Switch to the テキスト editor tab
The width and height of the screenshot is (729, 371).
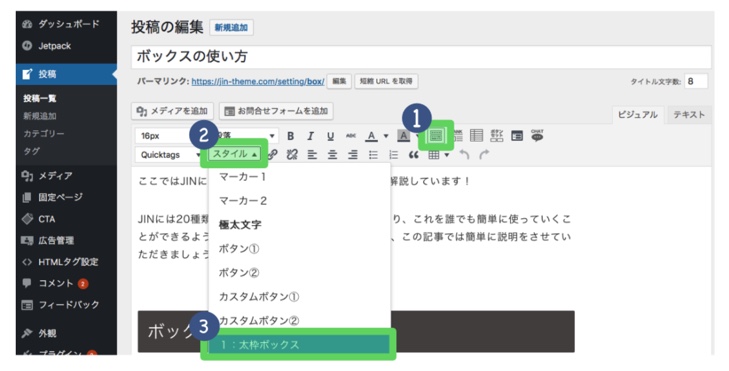coord(689,114)
